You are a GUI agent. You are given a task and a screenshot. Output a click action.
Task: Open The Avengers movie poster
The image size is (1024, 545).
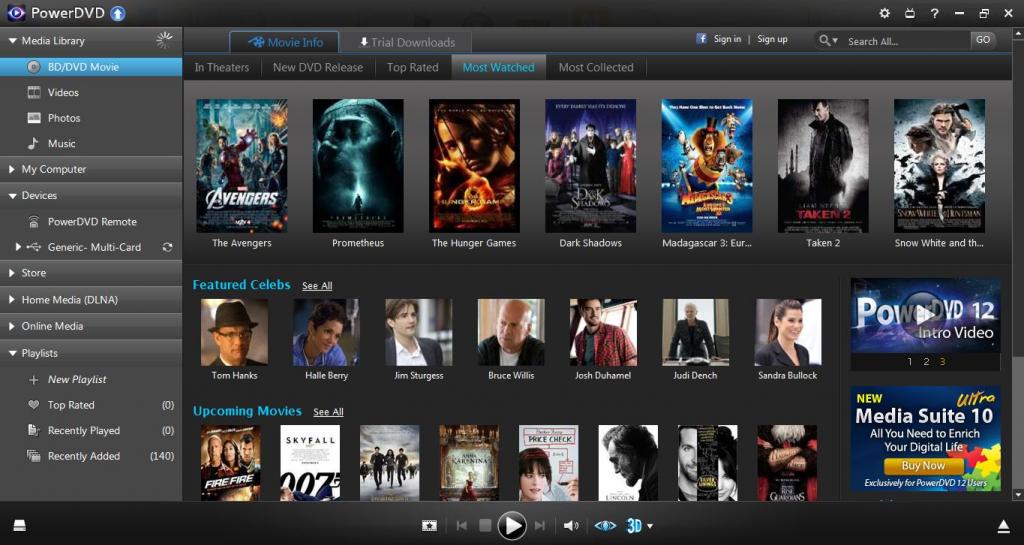[242, 166]
